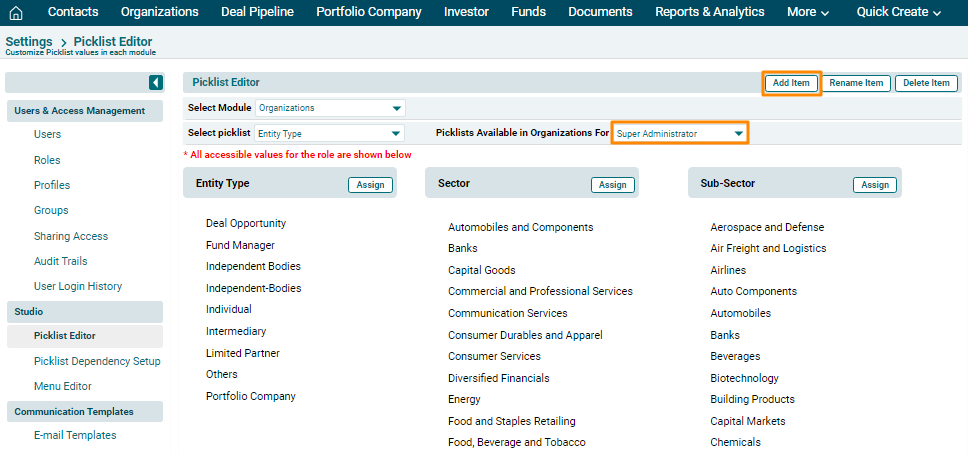The width and height of the screenshot is (968, 454).
Task: Click the Add Item button
Action: tap(792, 83)
